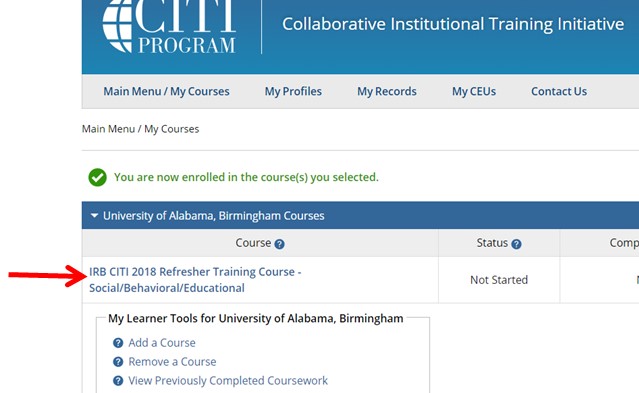This screenshot has height=393, width=639.
Task: Click help icon next to Status header
Action: (516, 244)
